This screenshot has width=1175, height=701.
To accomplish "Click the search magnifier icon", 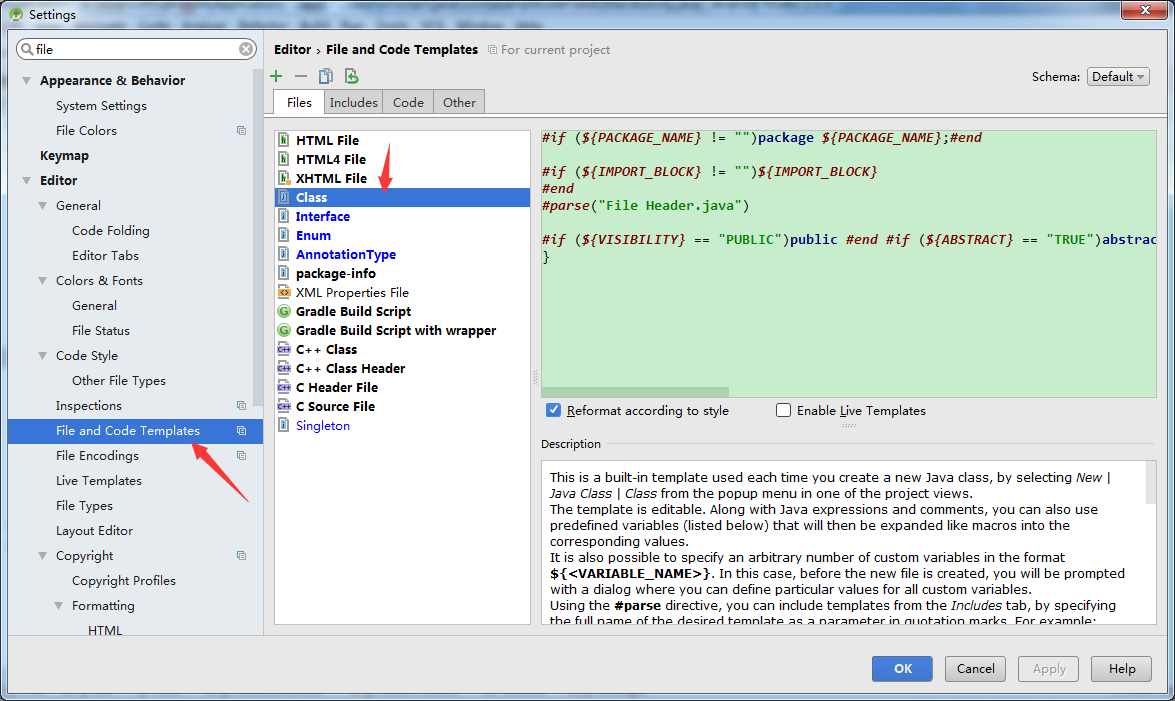I will 27,49.
